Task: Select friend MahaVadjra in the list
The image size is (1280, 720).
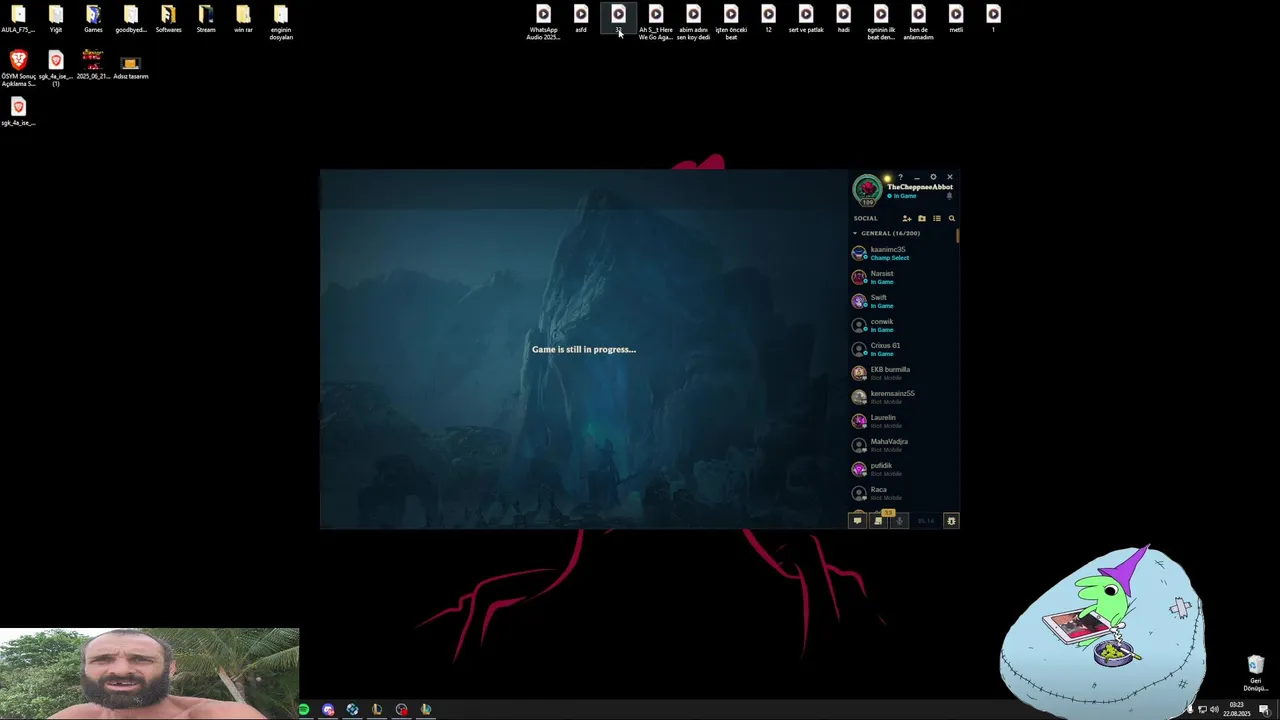Action: tap(902, 445)
